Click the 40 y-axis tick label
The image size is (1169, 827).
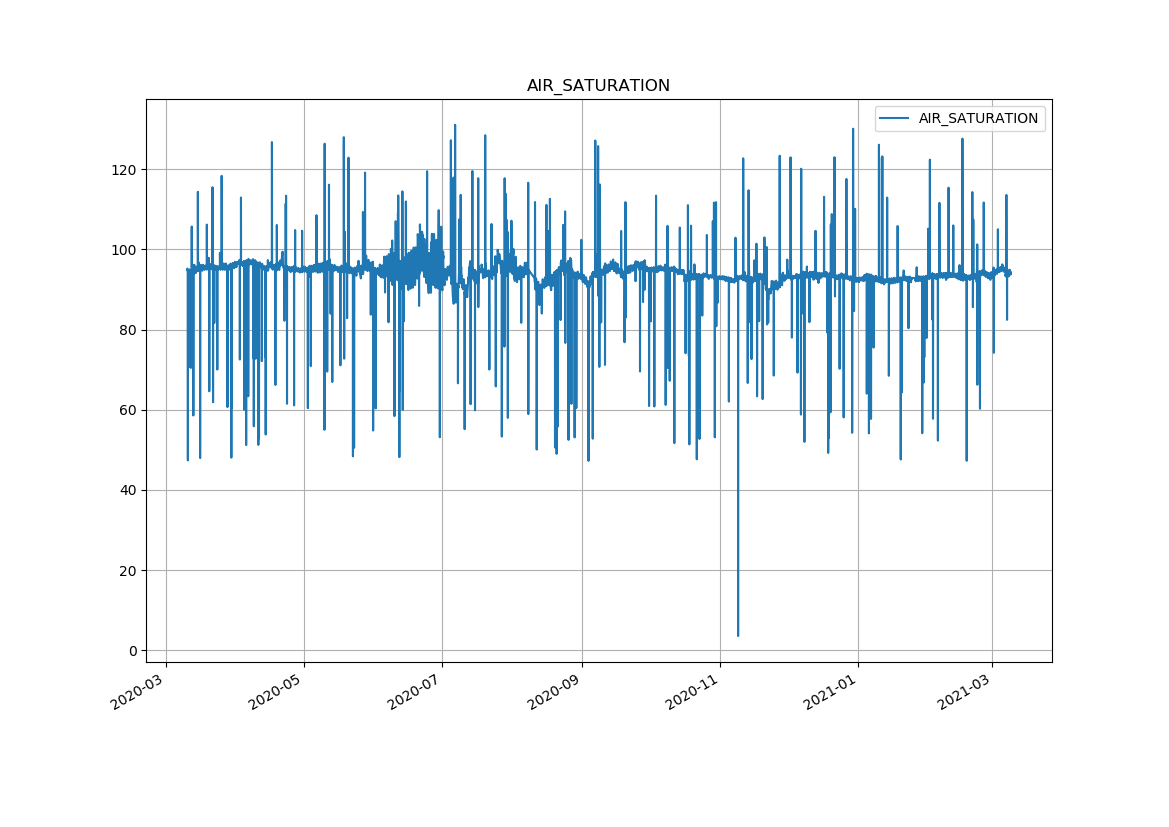pos(129,490)
